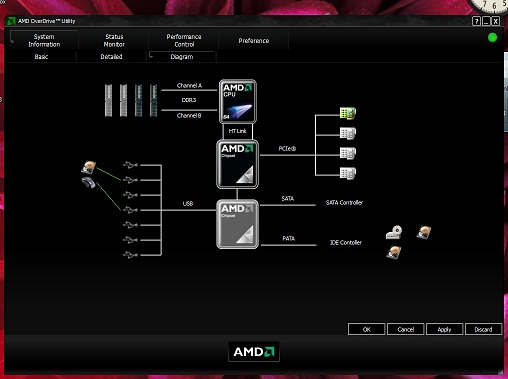Select the bottom PCIe slot icon
The image size is (508, 379).
point(348,173)
